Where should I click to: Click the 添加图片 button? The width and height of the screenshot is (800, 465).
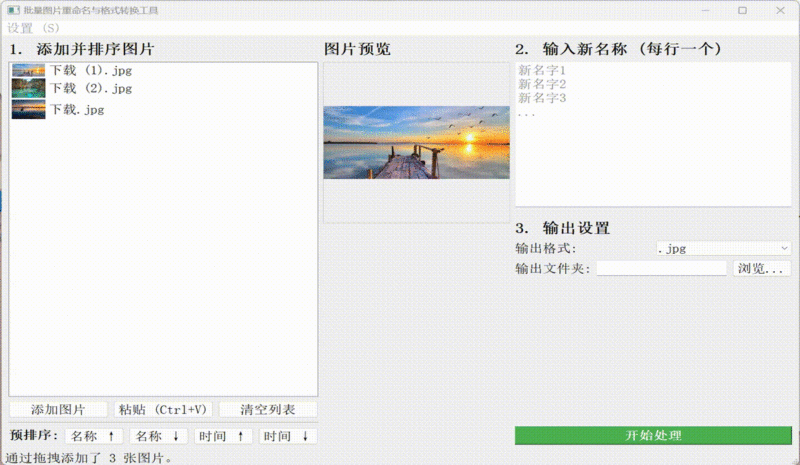(x=59, y=409)
